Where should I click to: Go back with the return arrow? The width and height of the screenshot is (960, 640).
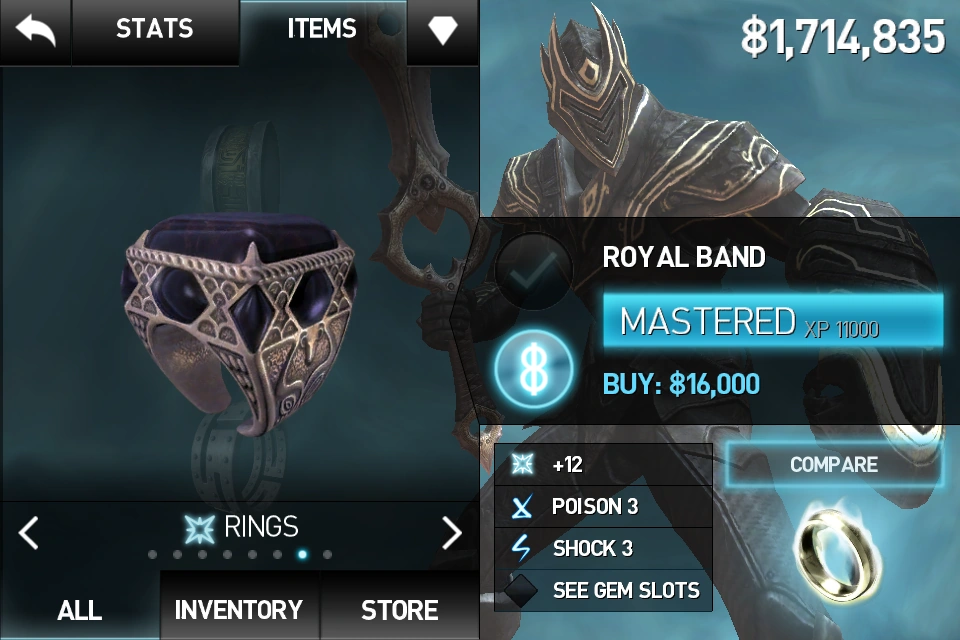[x=36, y=31]
